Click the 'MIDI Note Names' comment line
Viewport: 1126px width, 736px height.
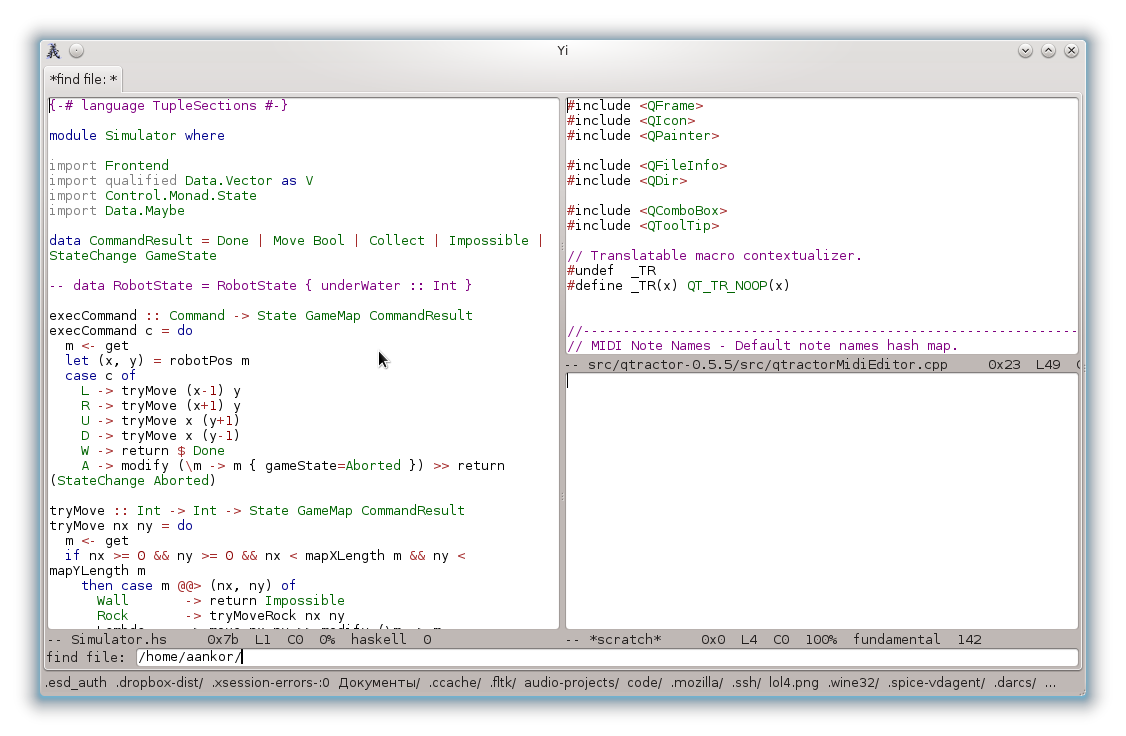tap(763, 346)
